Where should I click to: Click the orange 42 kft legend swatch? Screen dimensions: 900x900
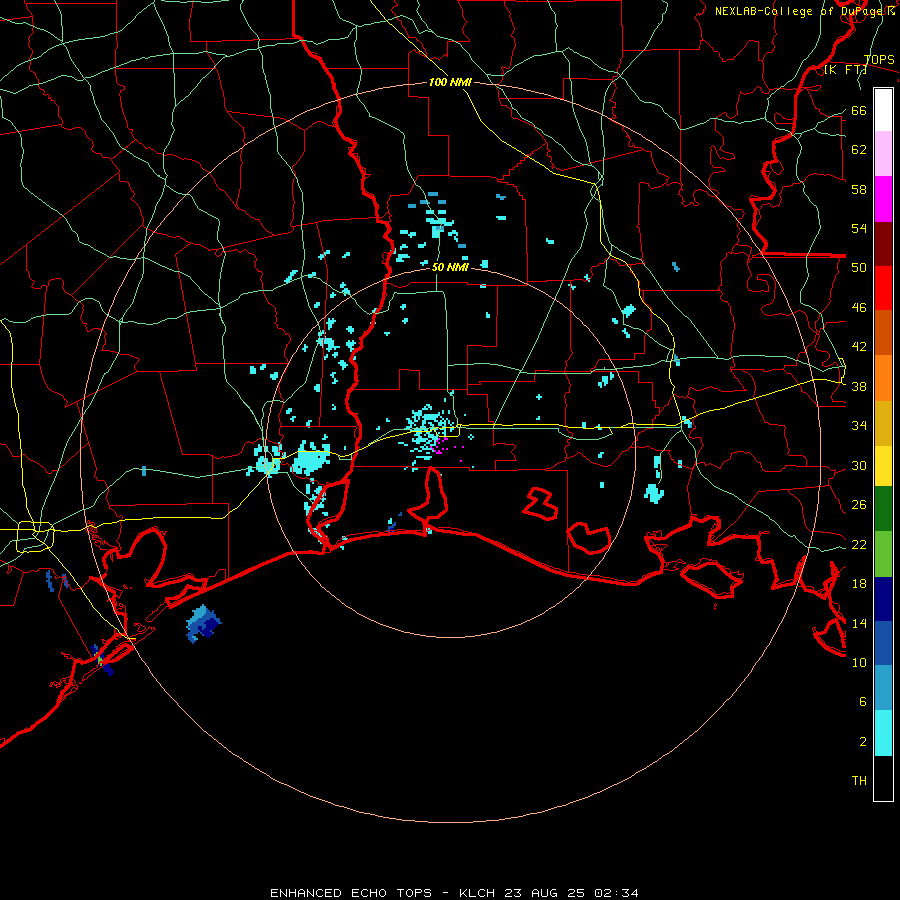883,378
